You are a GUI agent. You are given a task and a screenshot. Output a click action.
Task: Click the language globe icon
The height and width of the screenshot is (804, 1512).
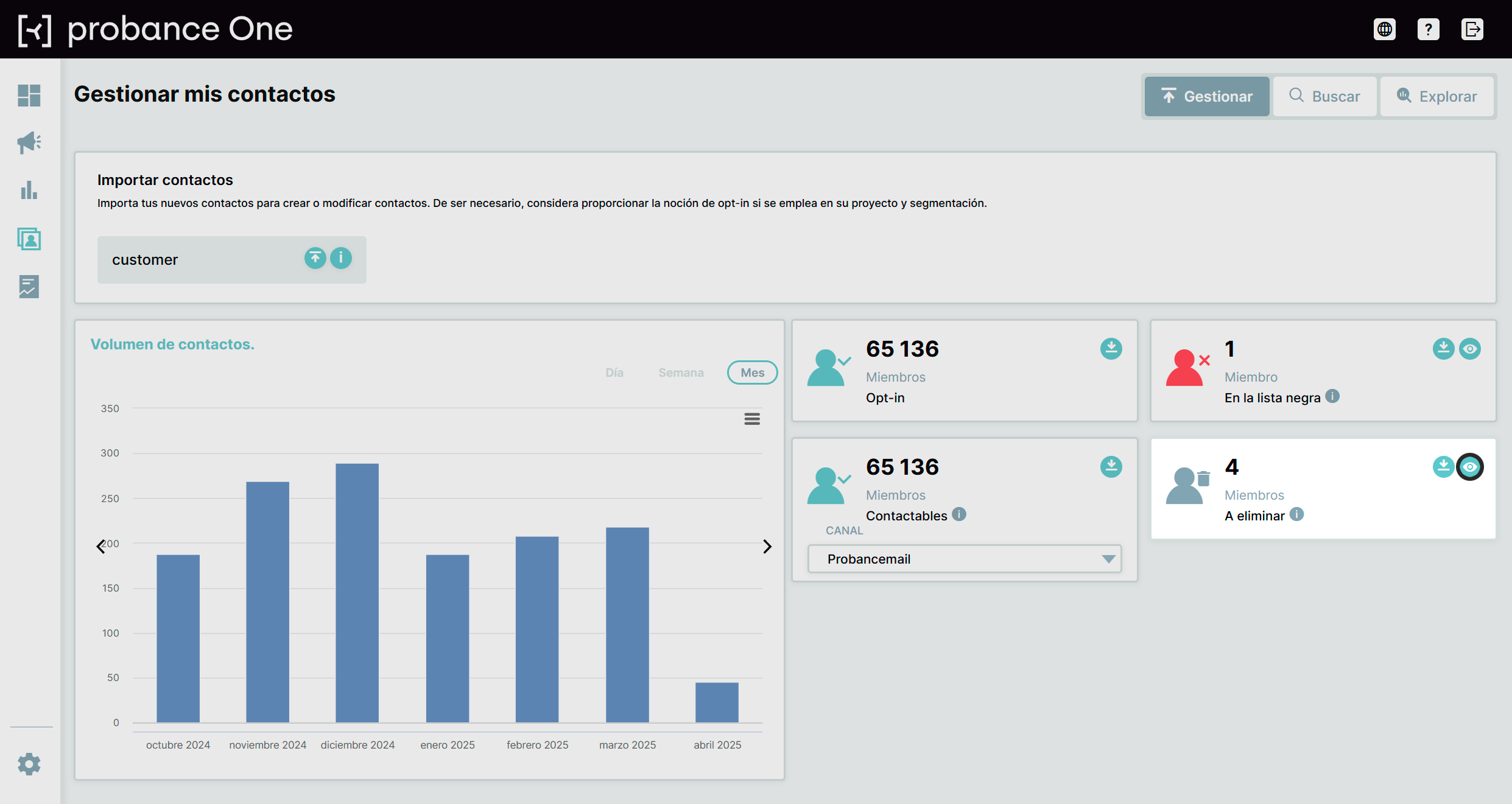(1385, 29)
